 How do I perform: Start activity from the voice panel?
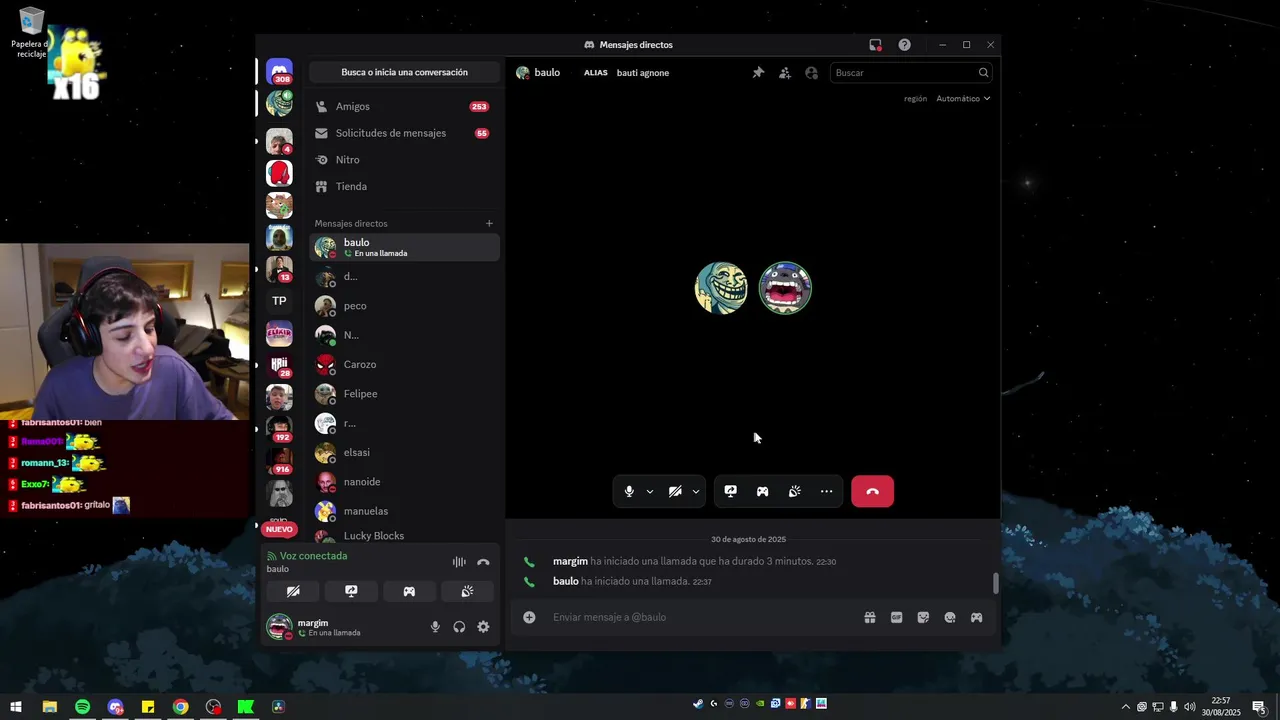click(x=409, y=591)
